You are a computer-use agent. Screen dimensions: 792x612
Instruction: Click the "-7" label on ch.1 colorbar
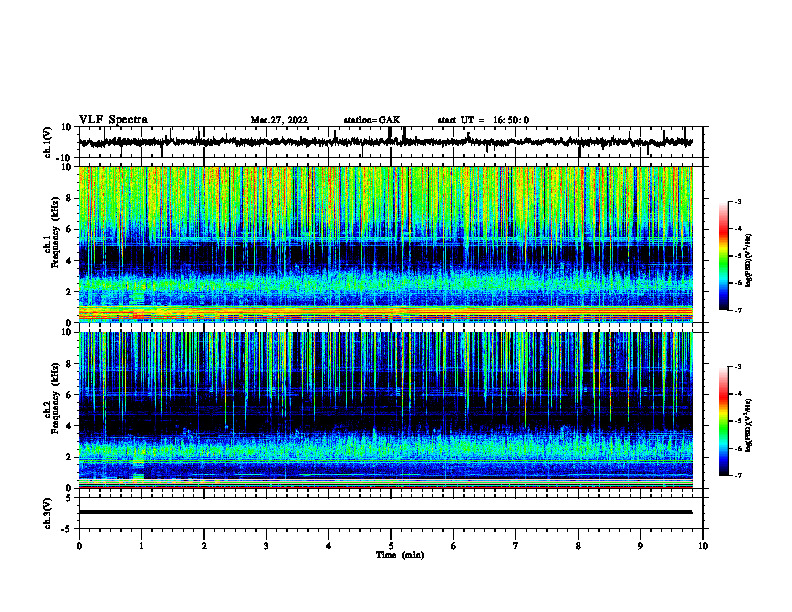tap(737, 310)
